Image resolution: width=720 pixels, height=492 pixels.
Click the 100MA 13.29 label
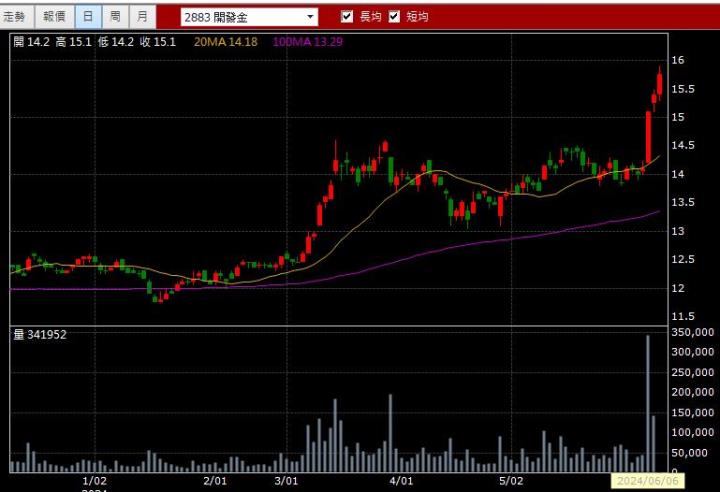pyautogui.click(x=307, y=42)
